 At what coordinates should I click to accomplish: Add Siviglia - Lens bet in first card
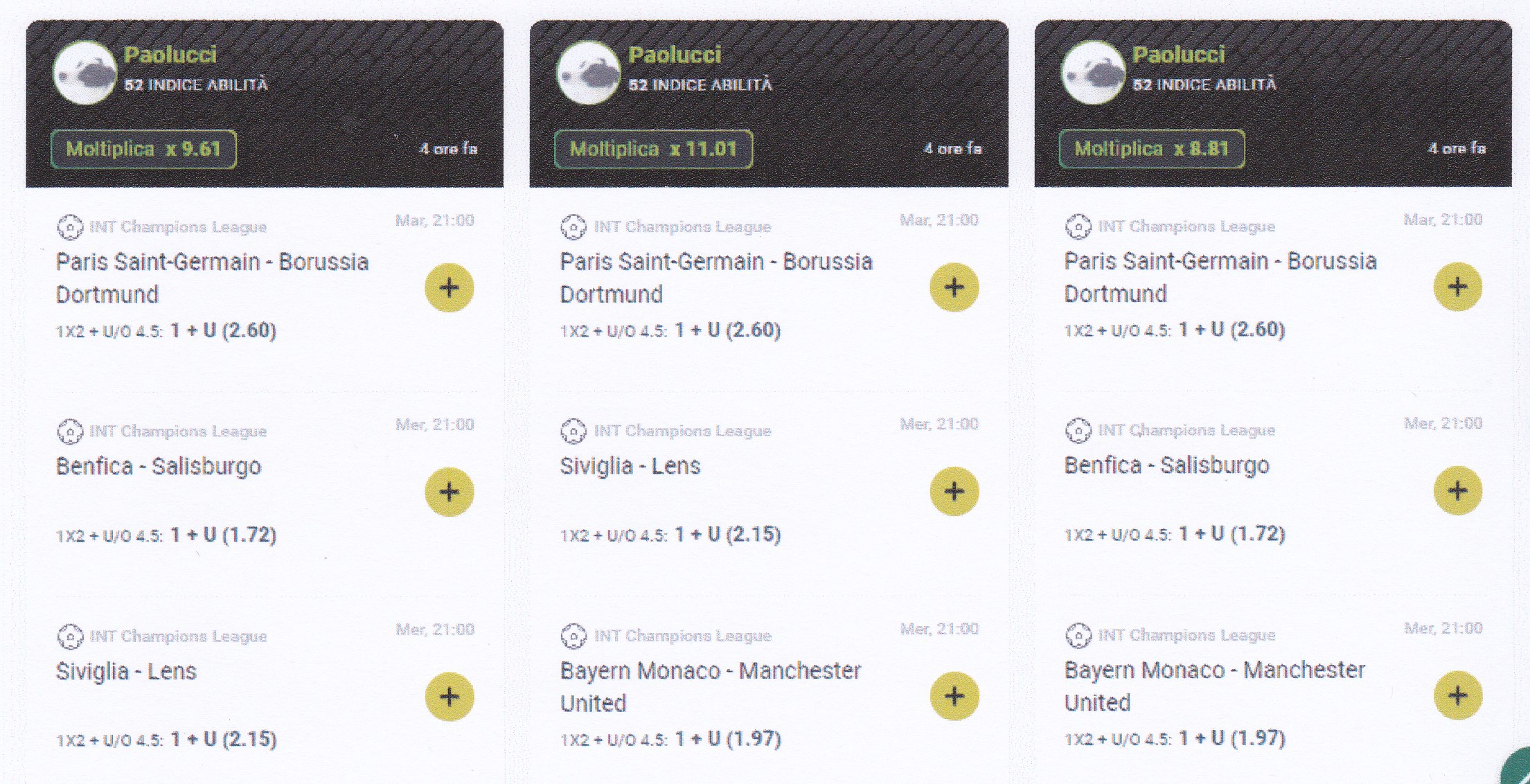450,696
